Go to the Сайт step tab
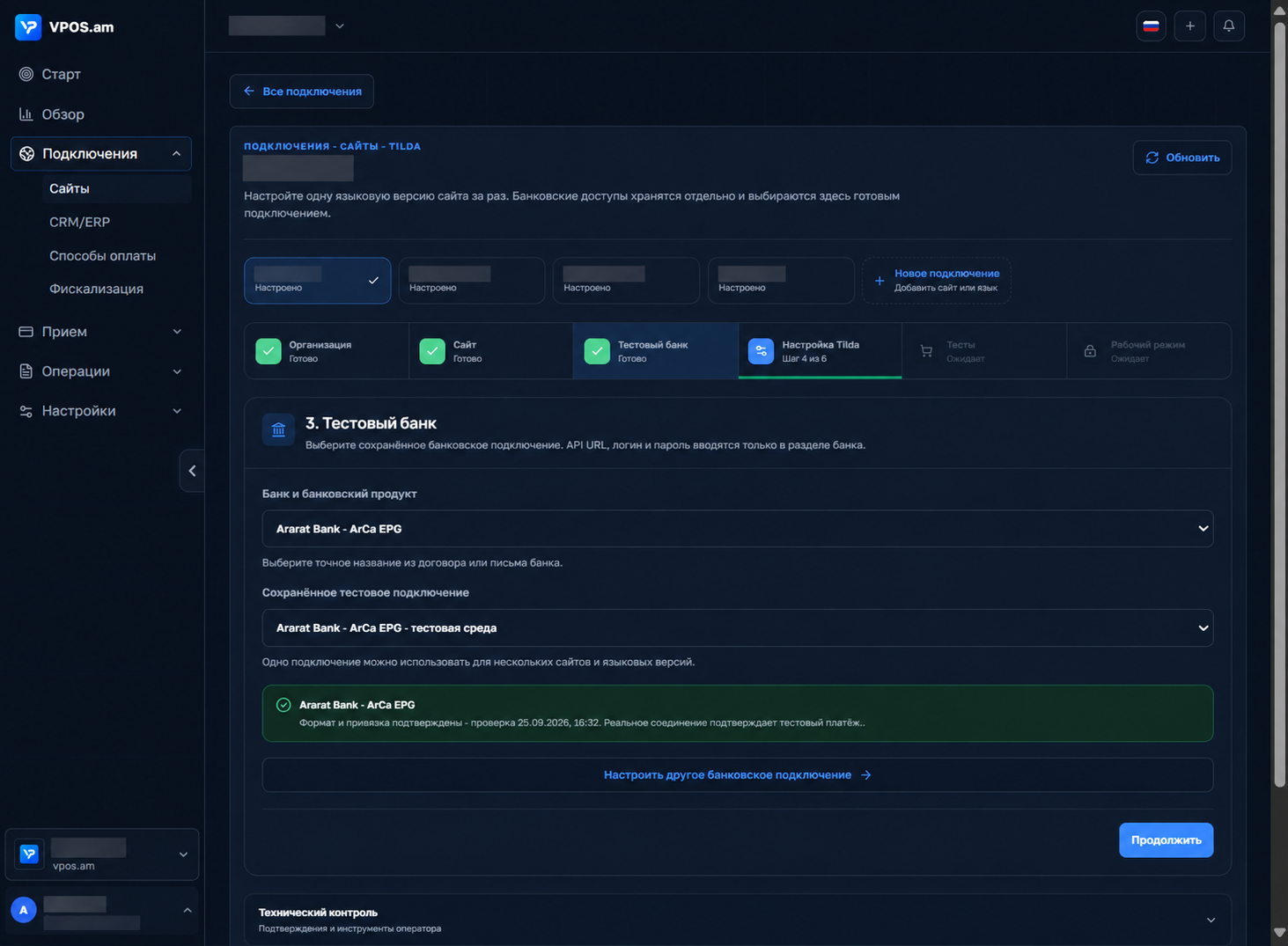The width and height of the screenshot is (1288, 946). coord(491,351)
